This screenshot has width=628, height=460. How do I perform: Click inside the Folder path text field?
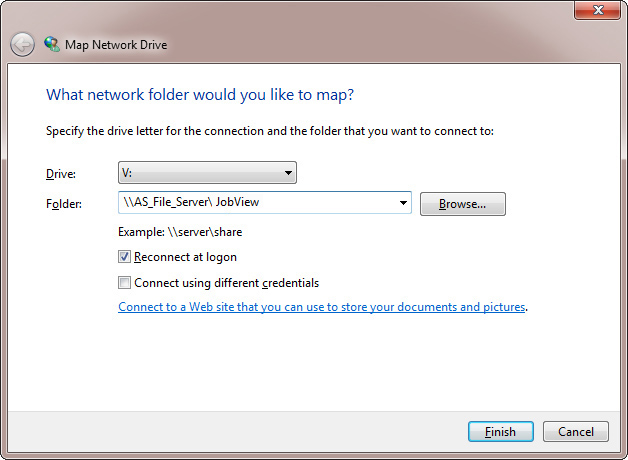(255, 203)
